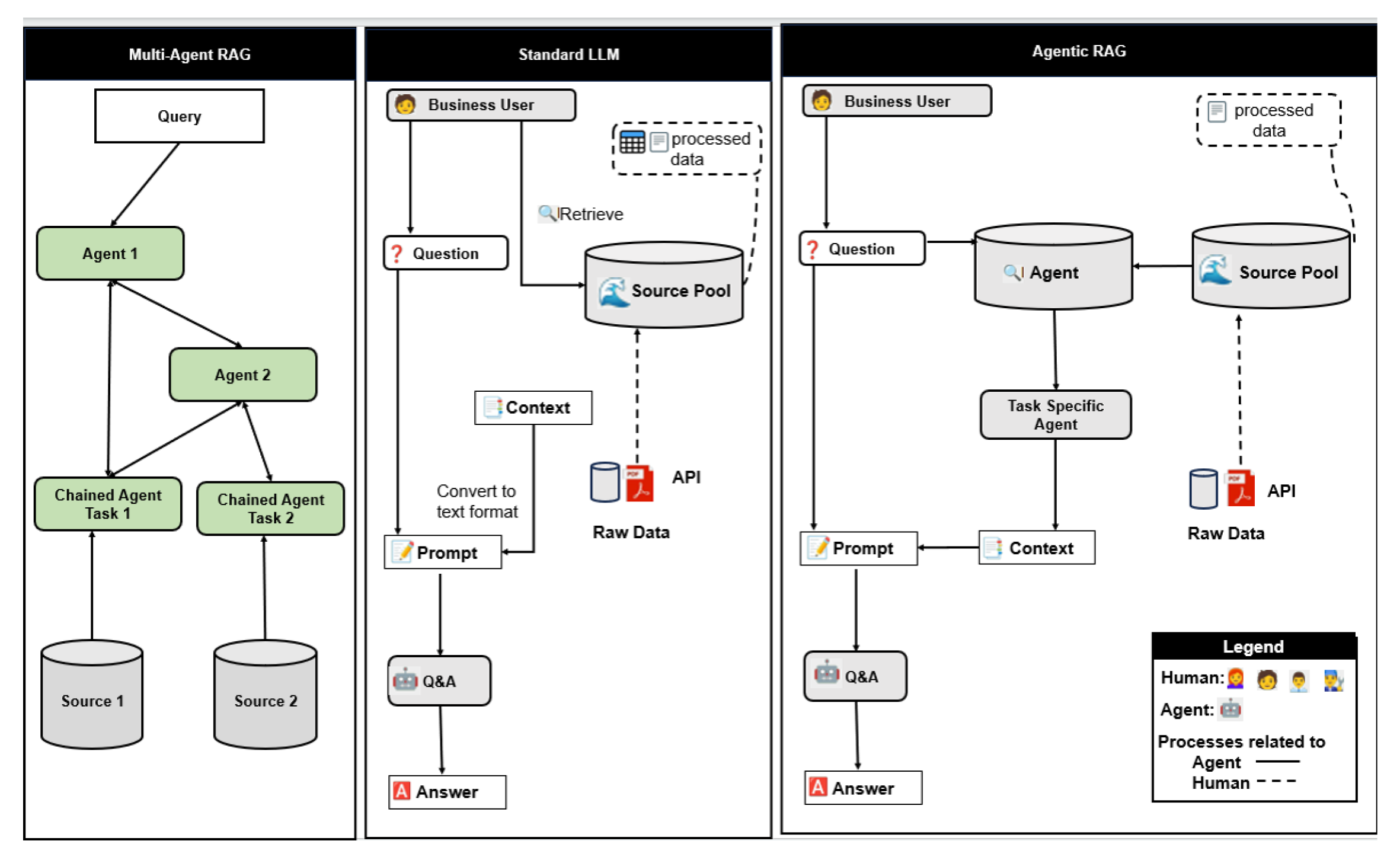Click the Chained Agent Task 1 node
The image size is (1400, 860).
point(108,504)
